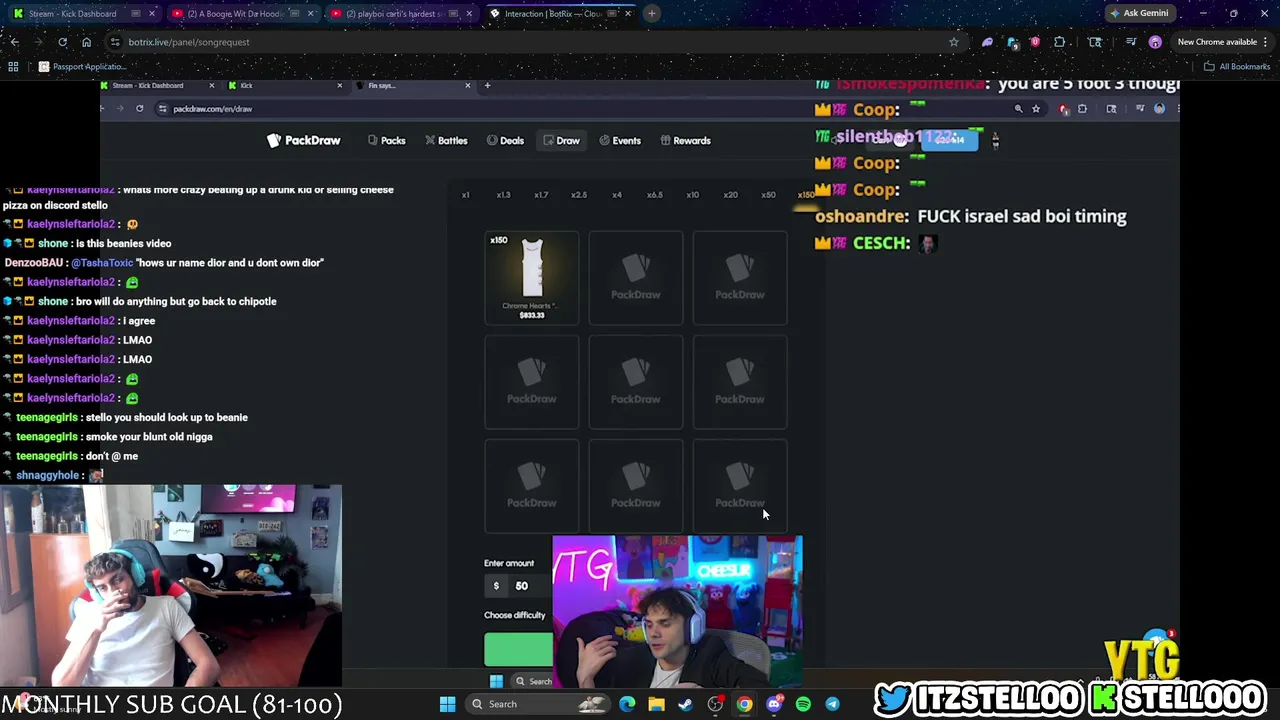Click the botrix.live address bar
This screenshot has height=720, width=1280.
coord(530,42)
